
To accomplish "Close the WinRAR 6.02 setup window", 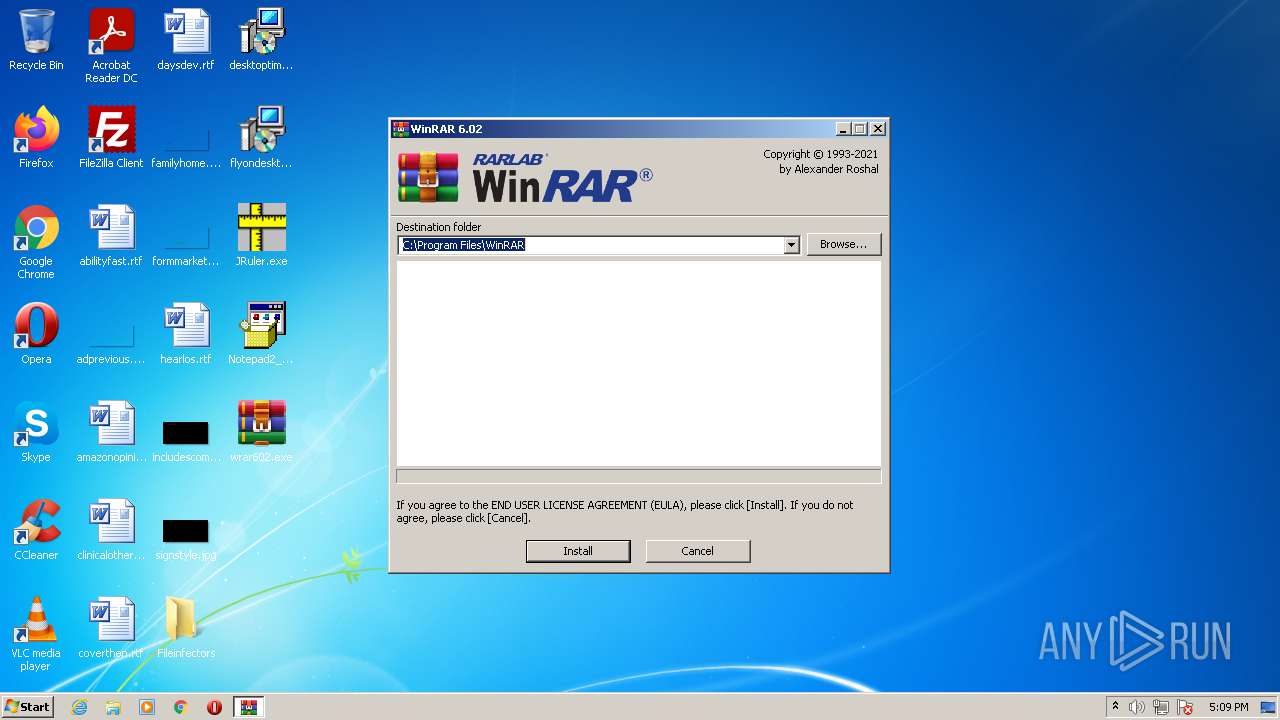I will tap(877, 129).
